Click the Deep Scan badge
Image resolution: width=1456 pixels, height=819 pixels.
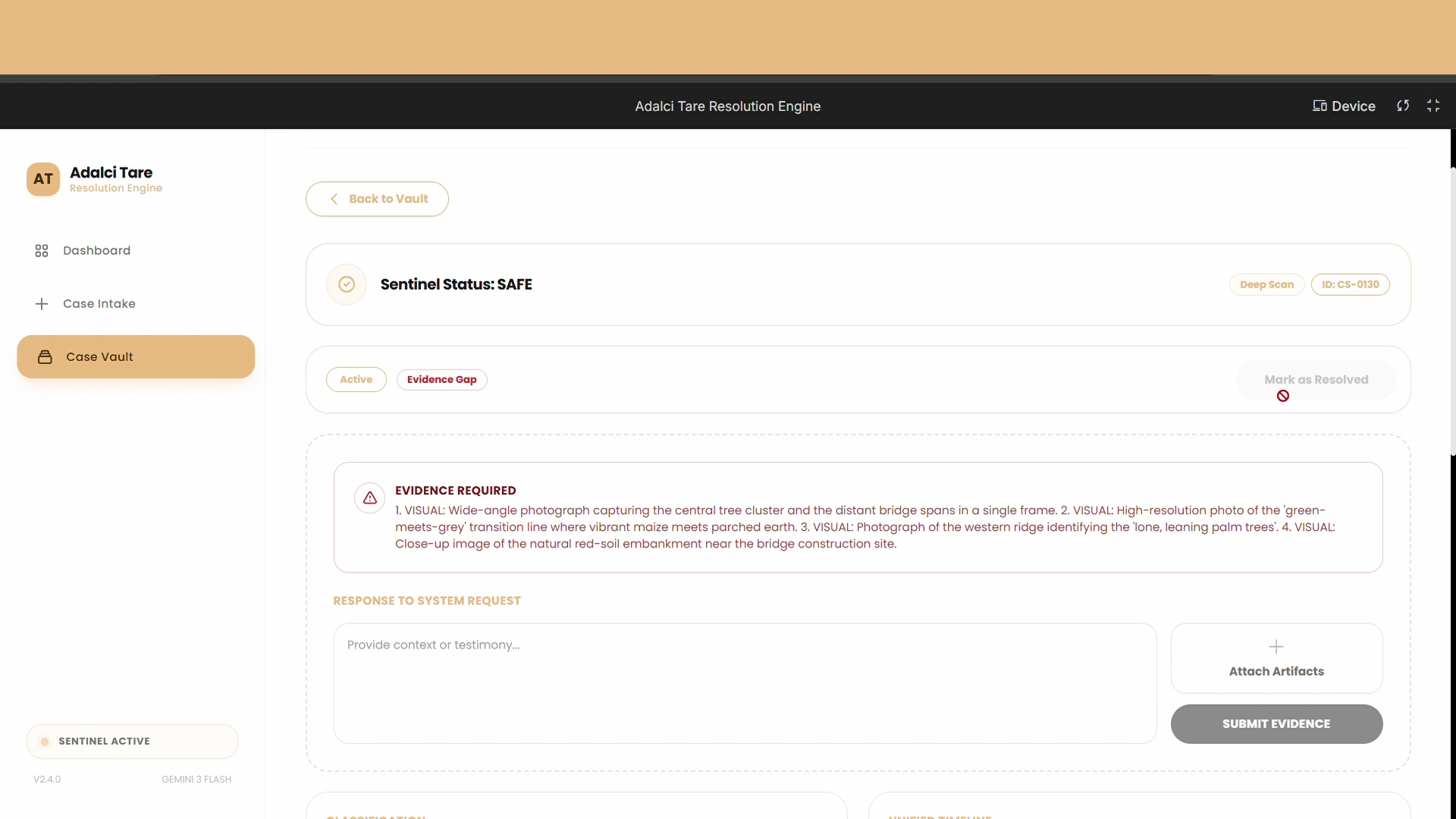coord(1266,285)
